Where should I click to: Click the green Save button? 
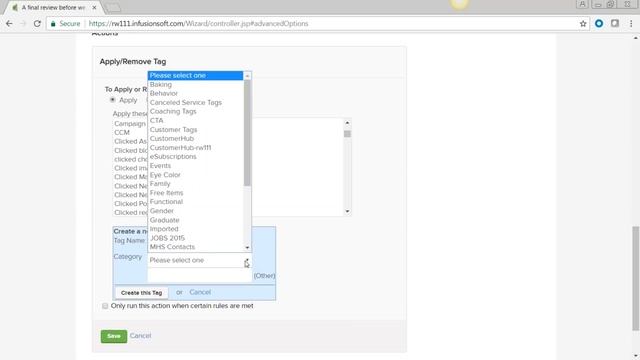(x=114, y=336)
